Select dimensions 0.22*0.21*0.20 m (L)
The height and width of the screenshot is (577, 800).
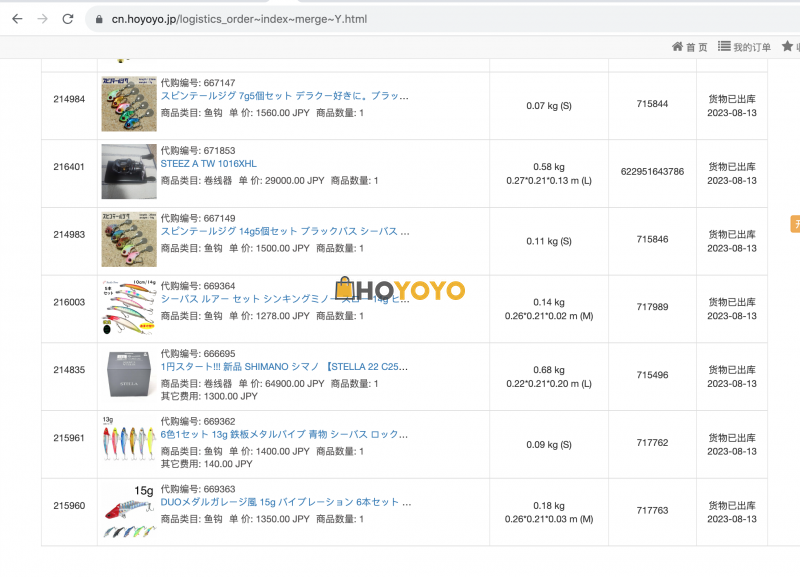(x=549, y=384)
